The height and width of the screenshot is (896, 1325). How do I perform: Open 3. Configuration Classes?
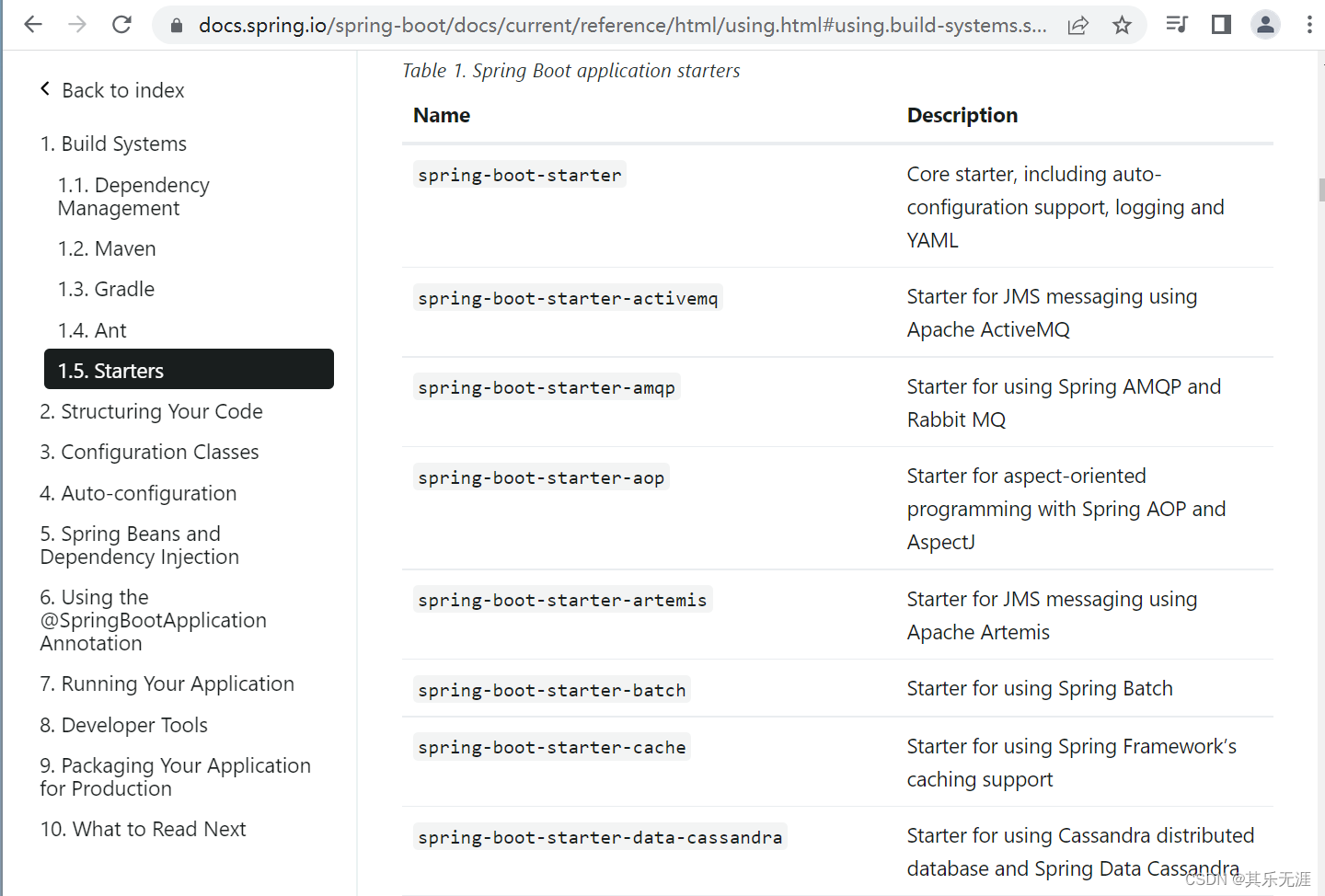click(x=149, y=452)
